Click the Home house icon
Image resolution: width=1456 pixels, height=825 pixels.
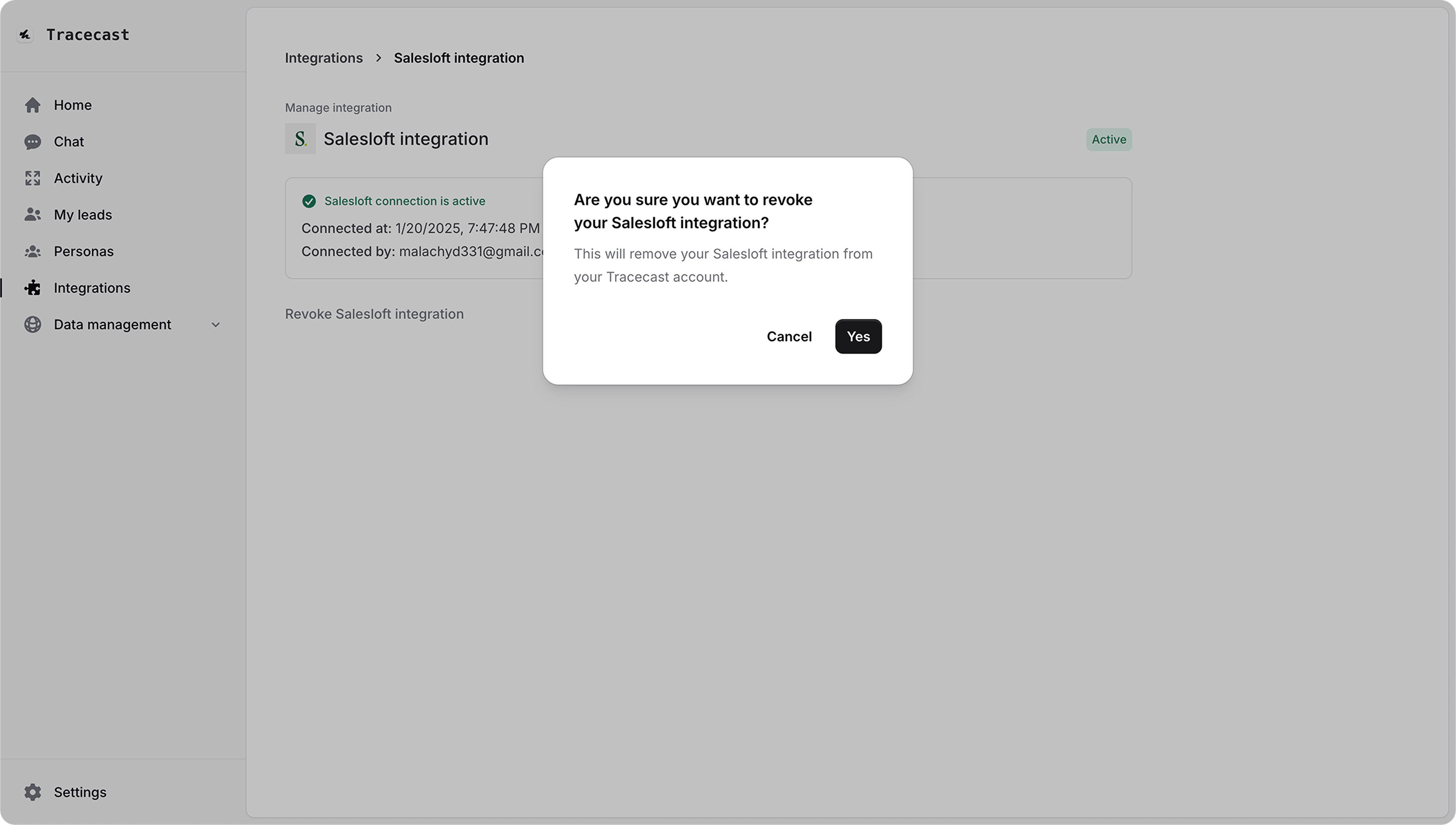pyautogui.click(x=32, y=105)
